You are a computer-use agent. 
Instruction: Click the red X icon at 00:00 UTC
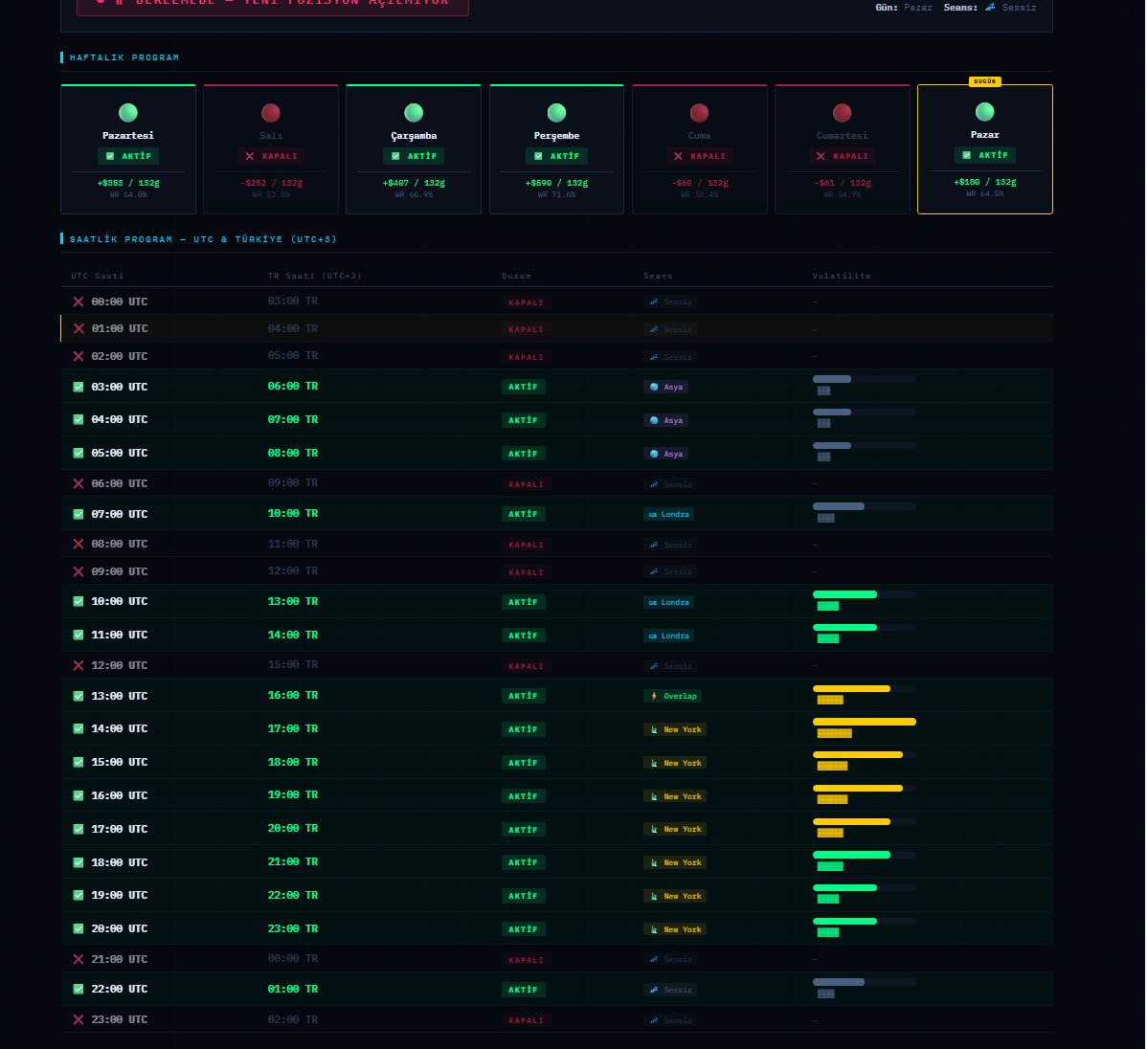tap(79, 301)
